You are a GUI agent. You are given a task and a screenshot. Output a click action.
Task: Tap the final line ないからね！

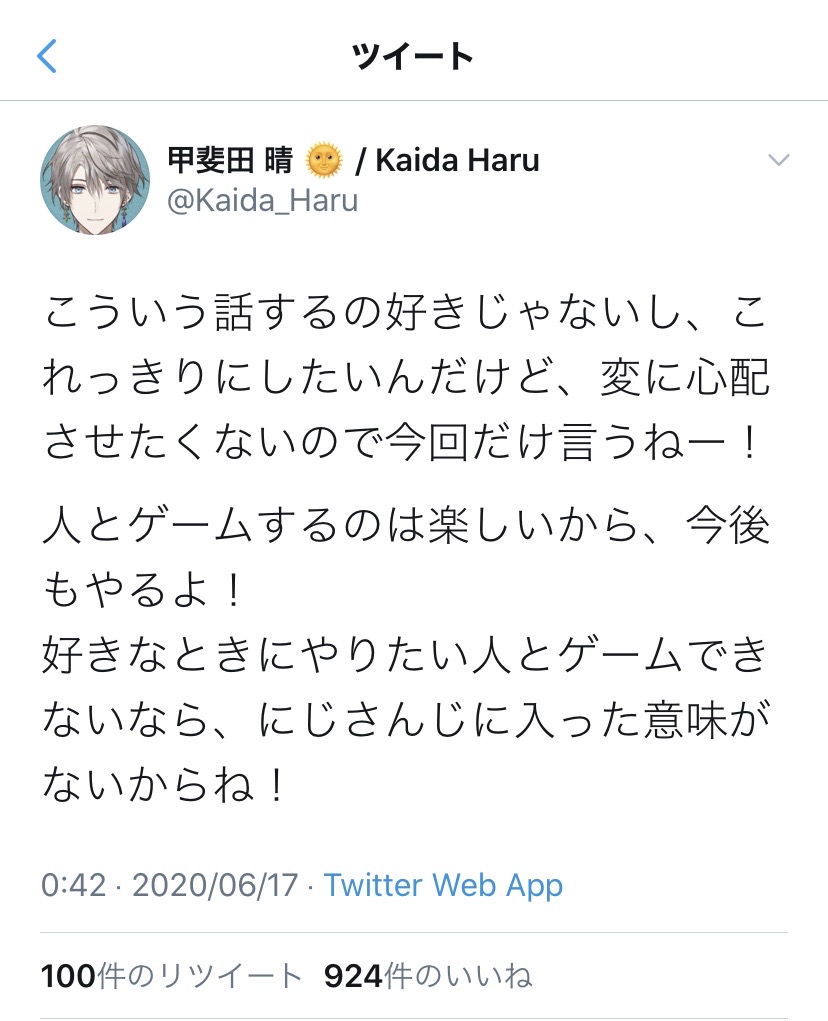pyautogui.click(x=164, y=784)
